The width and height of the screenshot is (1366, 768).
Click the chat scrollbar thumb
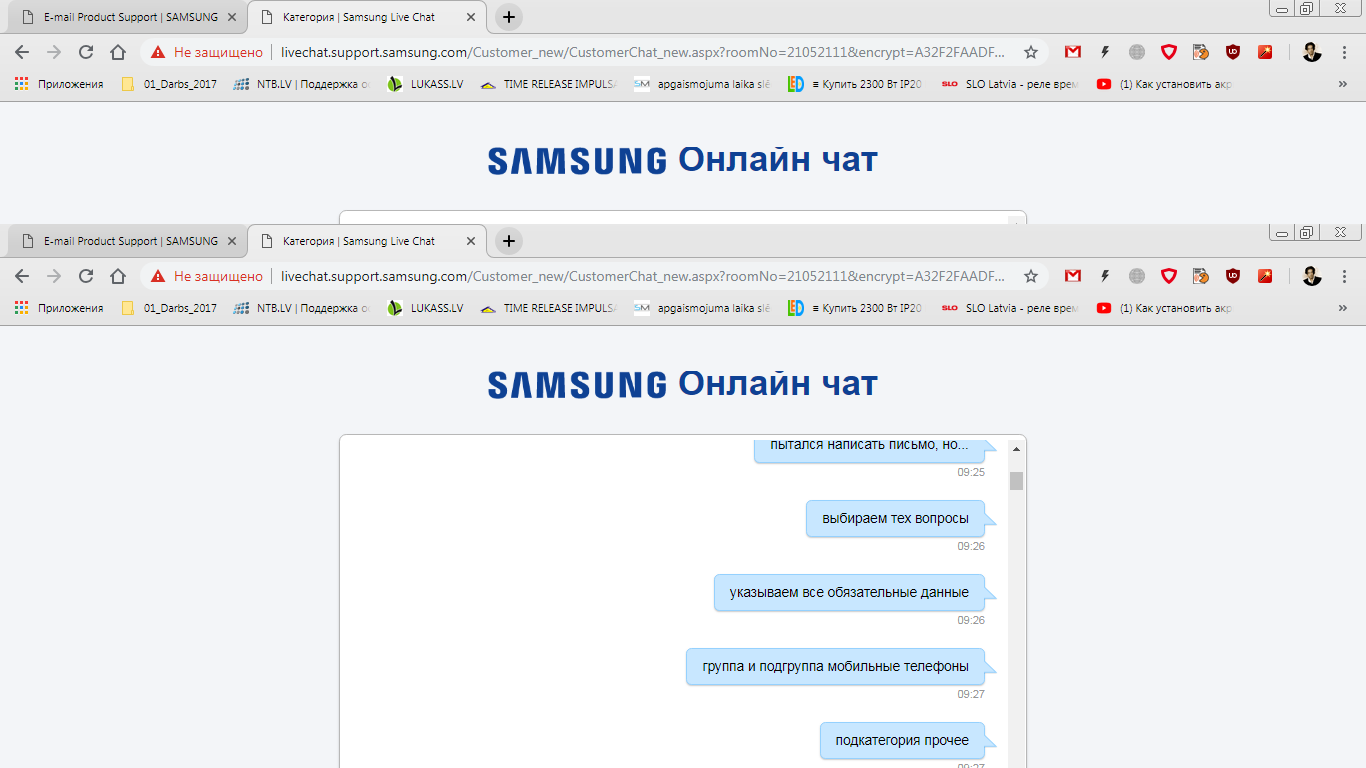[1016, 481]
